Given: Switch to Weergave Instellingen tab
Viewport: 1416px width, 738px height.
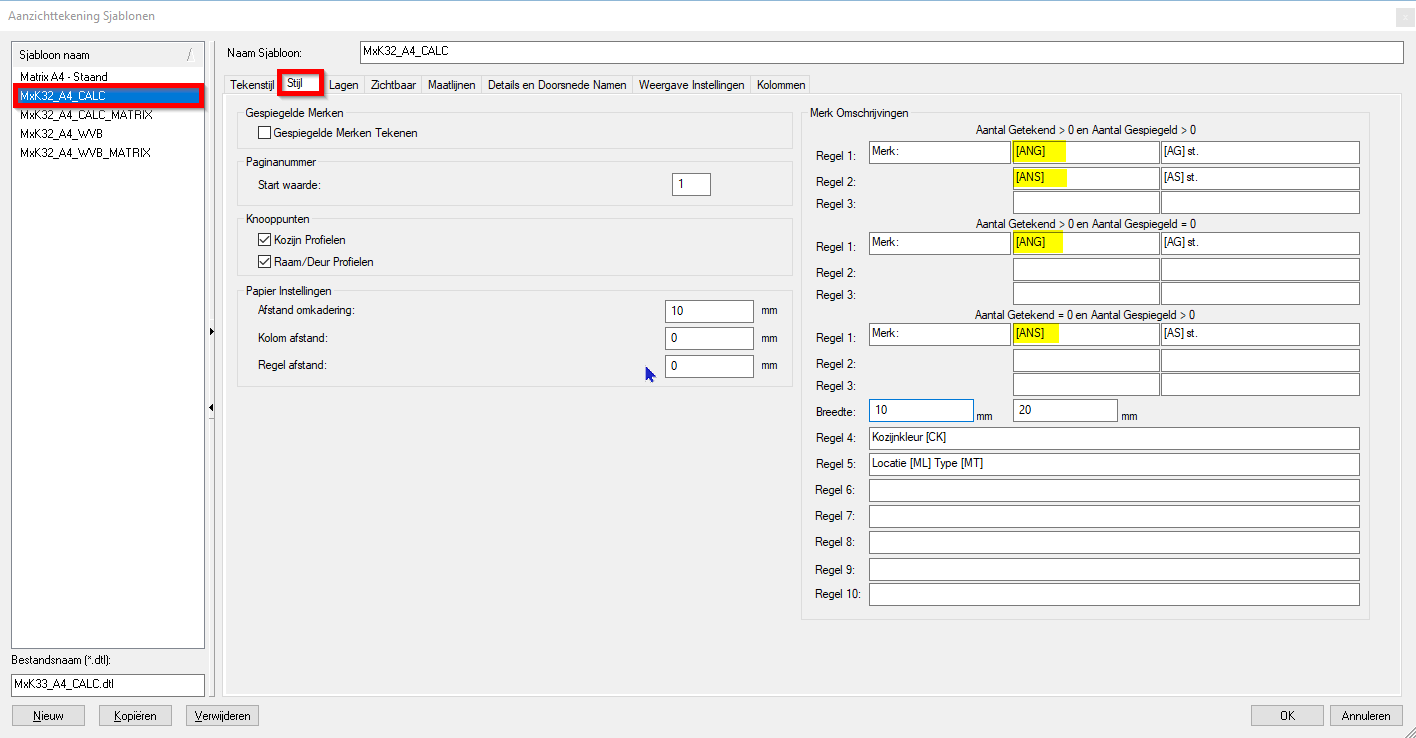Looking at the screenshot, I should (x=692, y=85).
